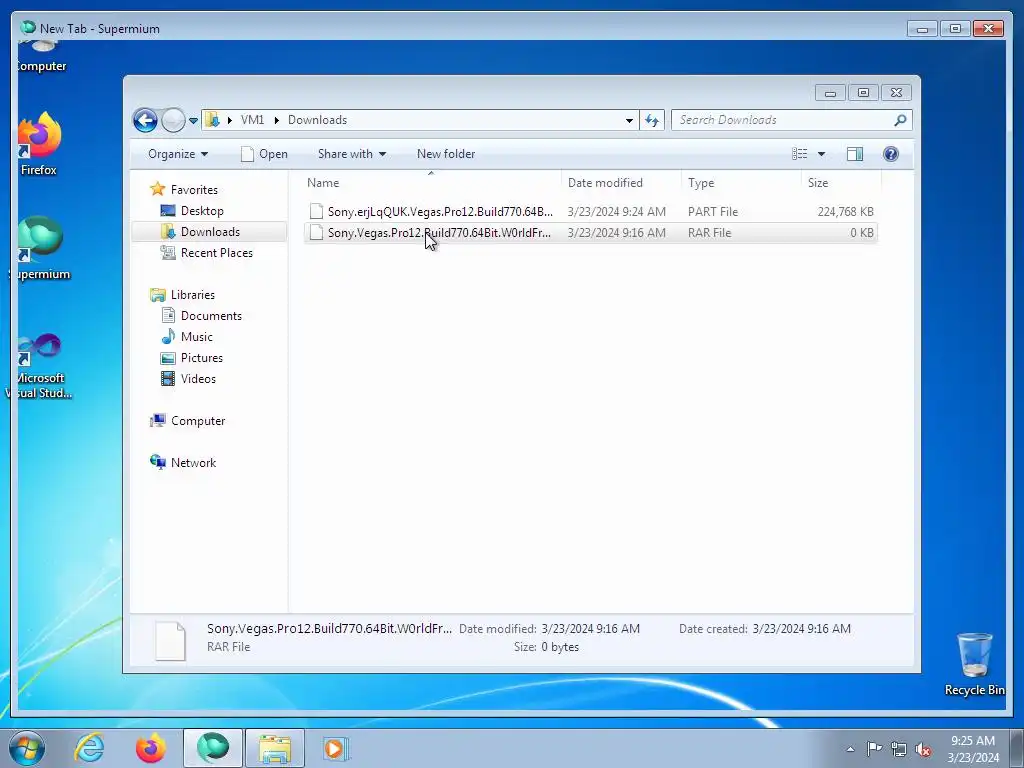Open the Videos library
This screenshot has width=1024, height=768.
(x=198, y=379)
